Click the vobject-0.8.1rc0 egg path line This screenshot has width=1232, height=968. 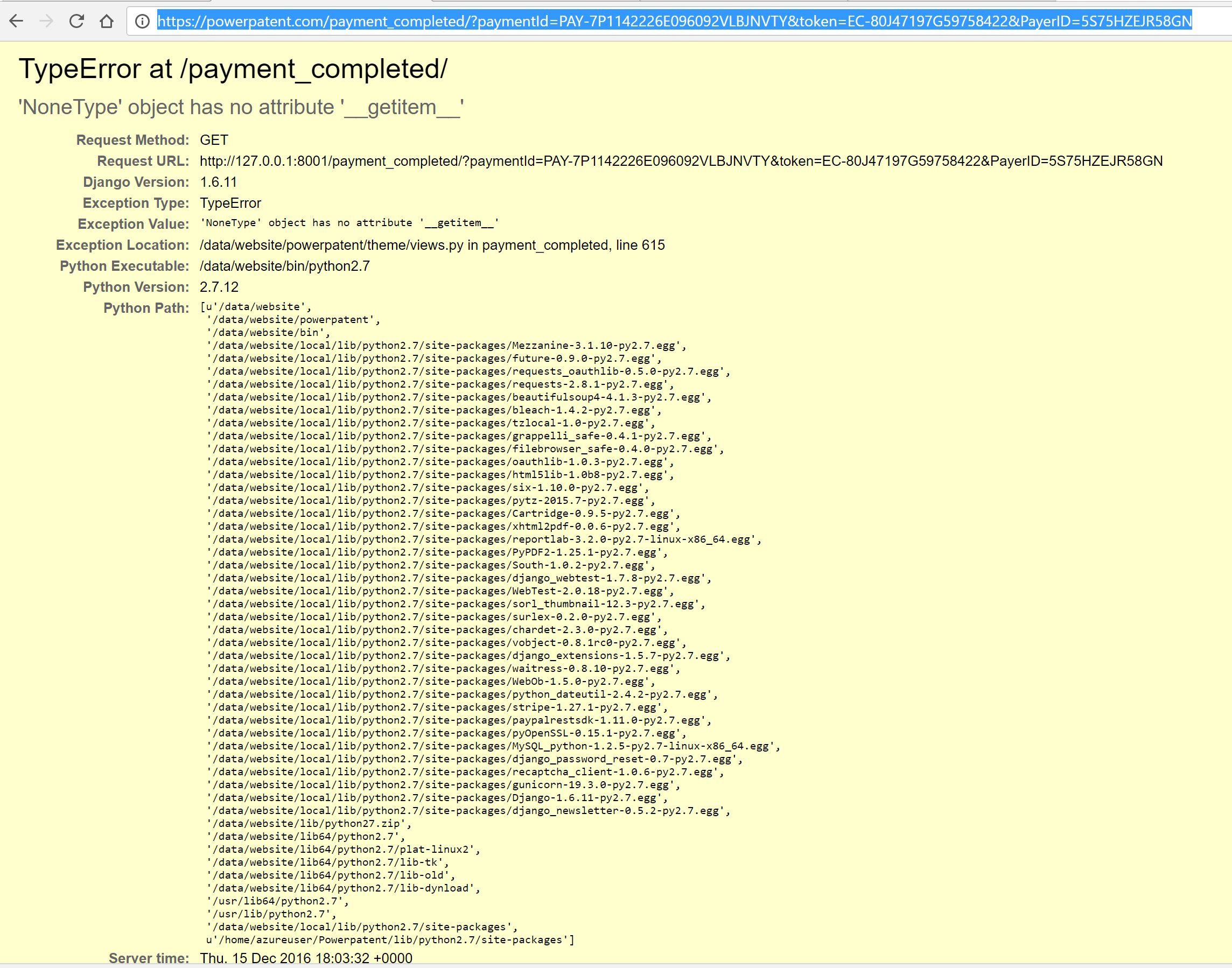coord(446,643)
